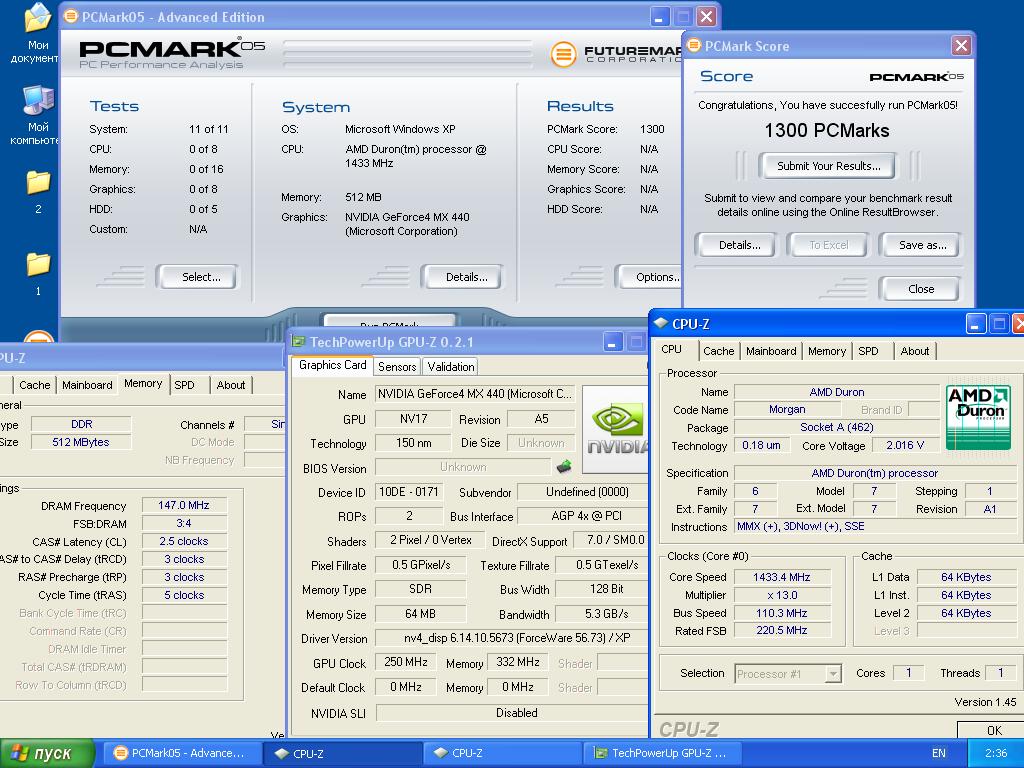The width and height of the screenshot is (1024, 768).
Task: Click DRAM Frequency value 147.0 MHz
Action: 184,505
